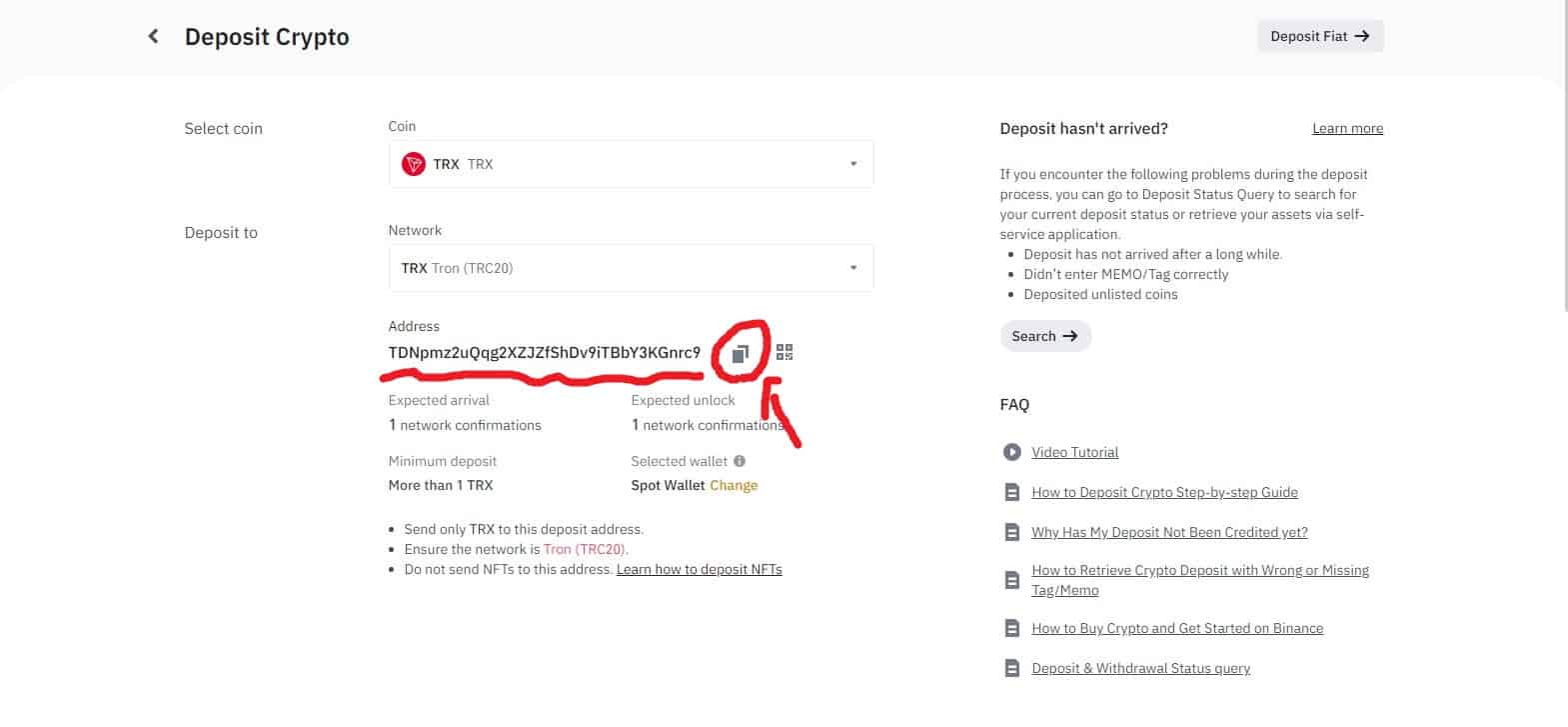Show the QR code for the address
The width and height of the screenshot is (1568, 727).
click(784, 352)
